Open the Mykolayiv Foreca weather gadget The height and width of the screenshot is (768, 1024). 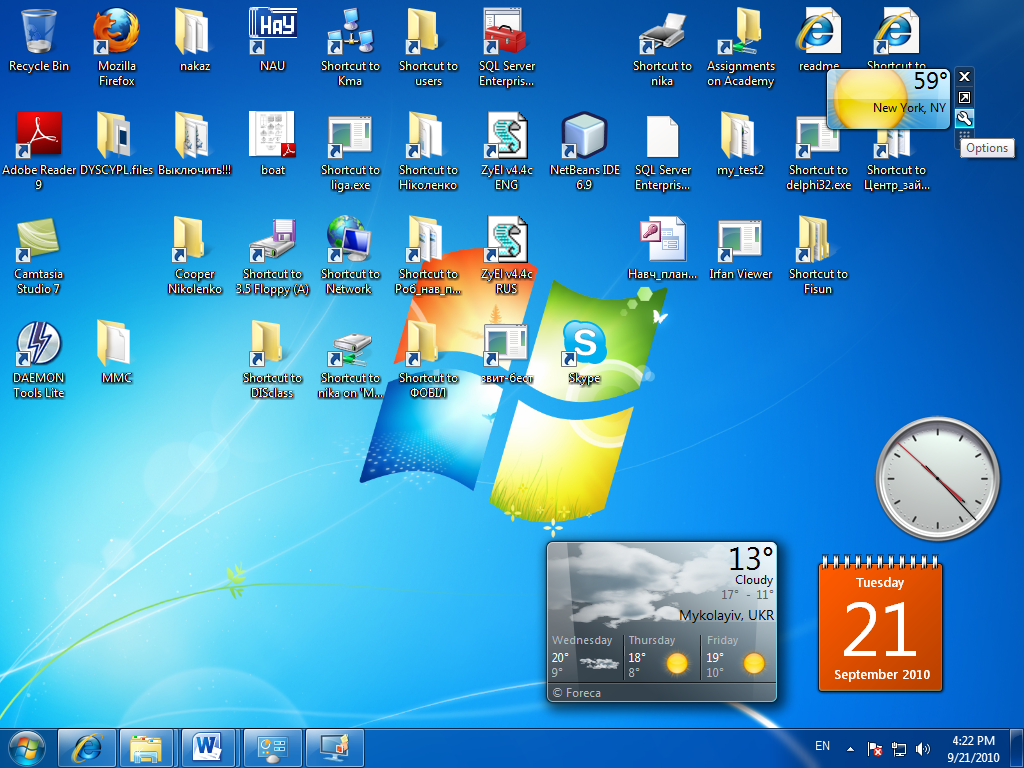click(662, 622)
